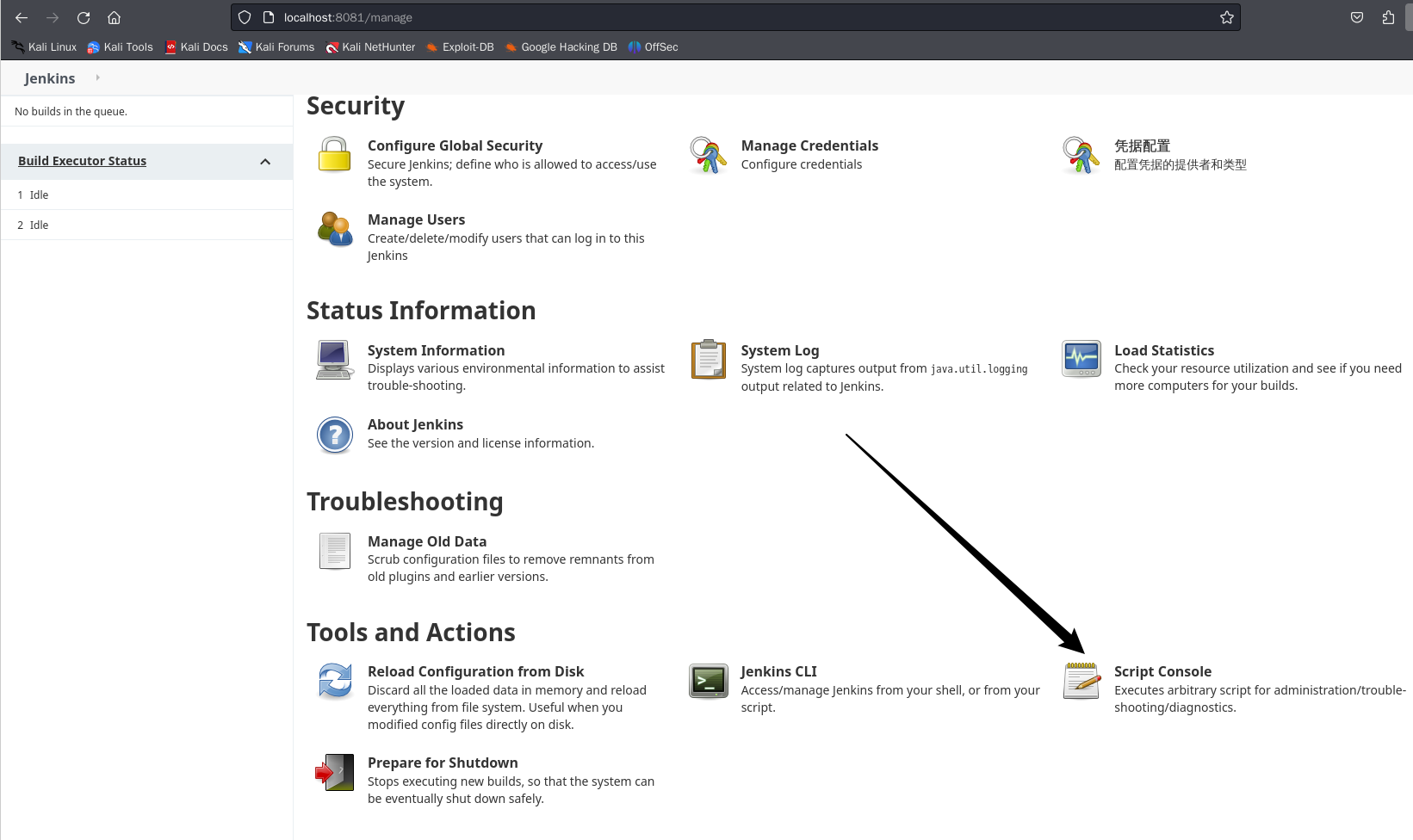This screenshot has height=840, width=1413.
Task: Open the Kali Linux bookmark
Action: [x=44, y=47]
